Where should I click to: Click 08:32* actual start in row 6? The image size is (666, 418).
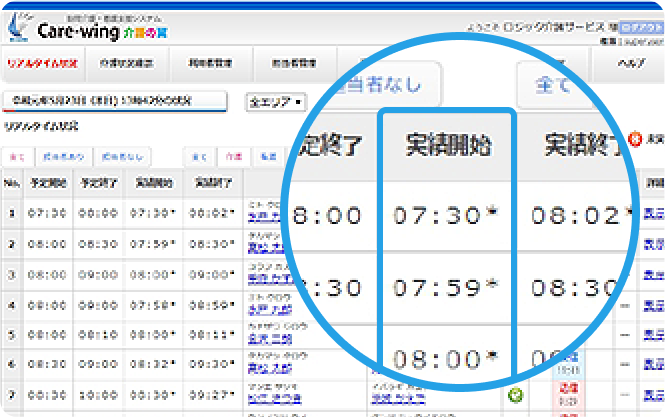(153, 364)
